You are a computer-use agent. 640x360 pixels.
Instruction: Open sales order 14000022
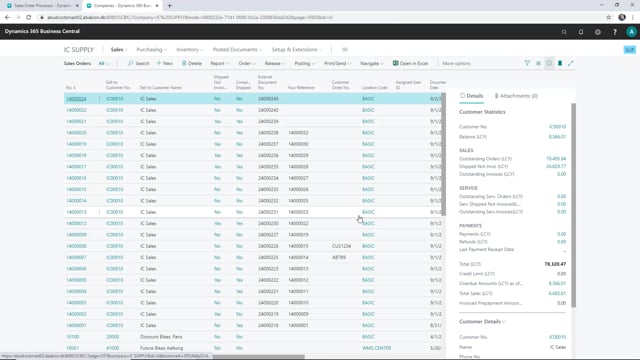[76, 110]
